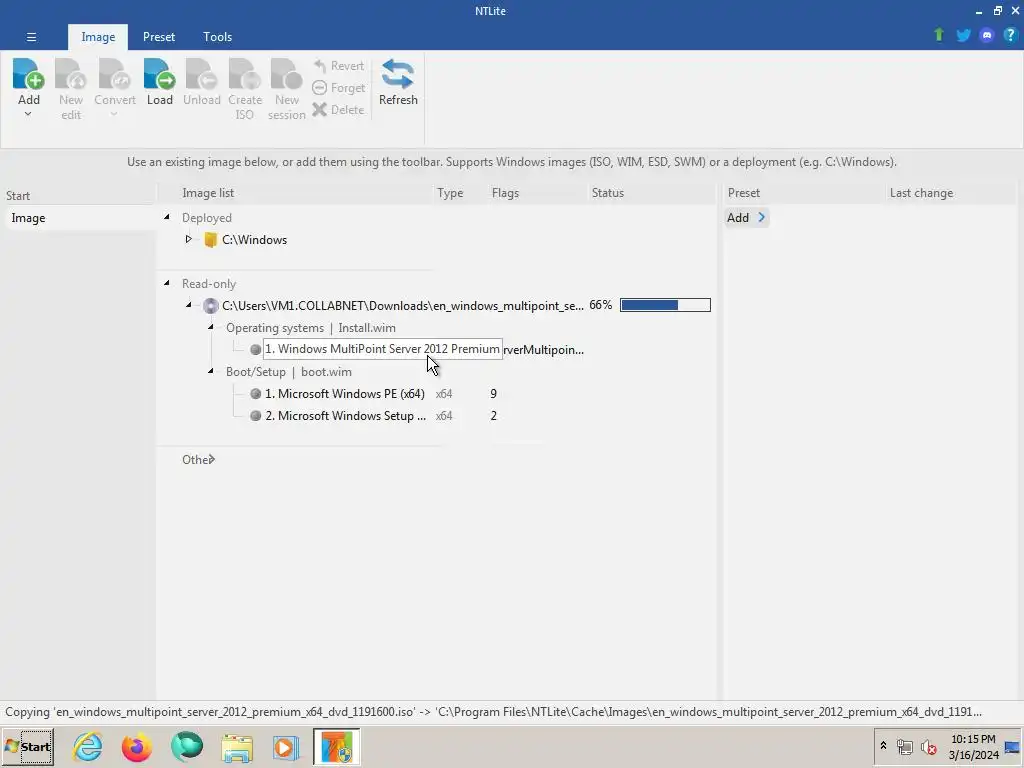Viewport: 1024px width, 768px height.
Task: Collapse the Read-only group
Action: tap(167, 283)
